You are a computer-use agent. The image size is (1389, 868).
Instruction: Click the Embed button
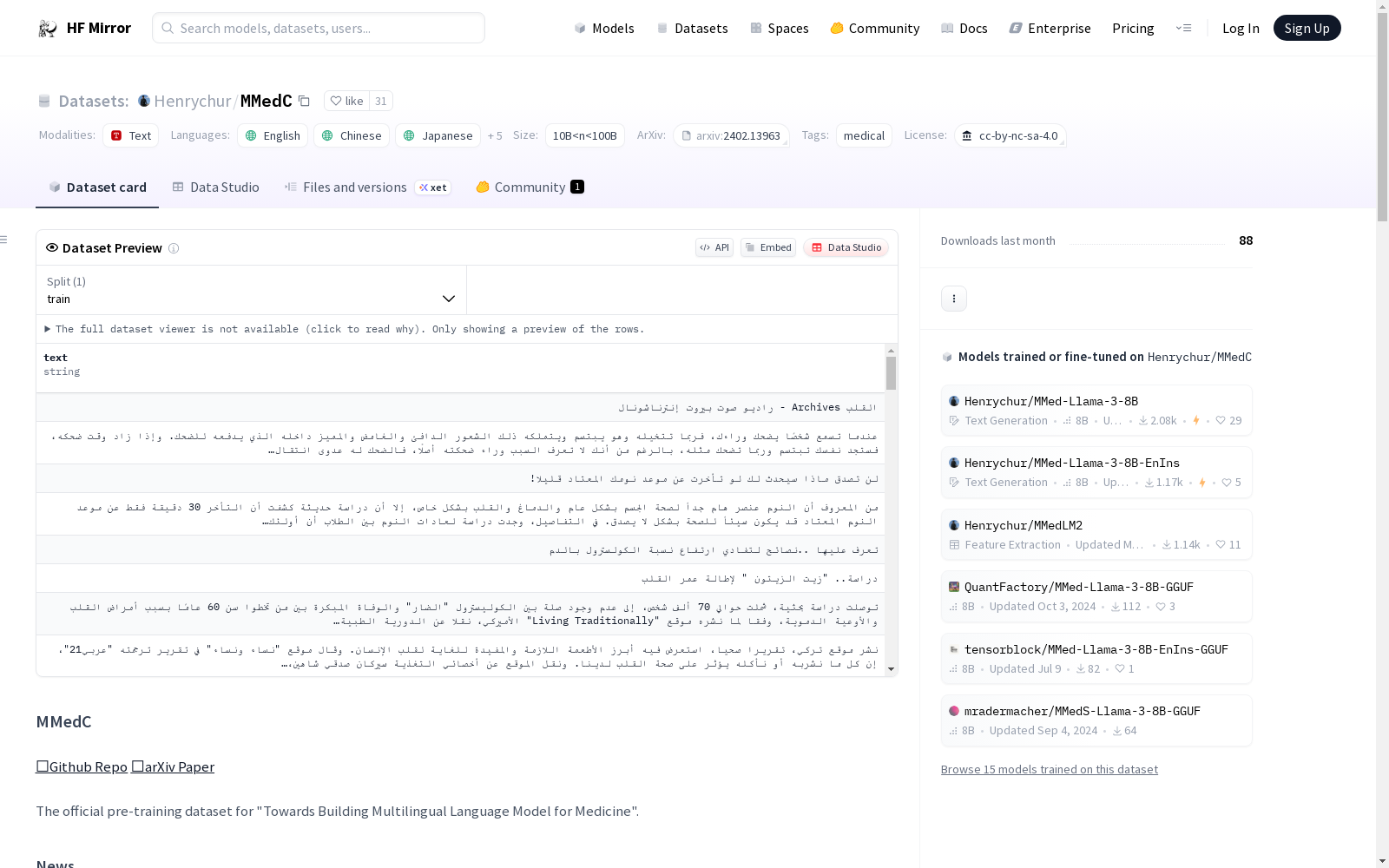(x=768, y=247)
